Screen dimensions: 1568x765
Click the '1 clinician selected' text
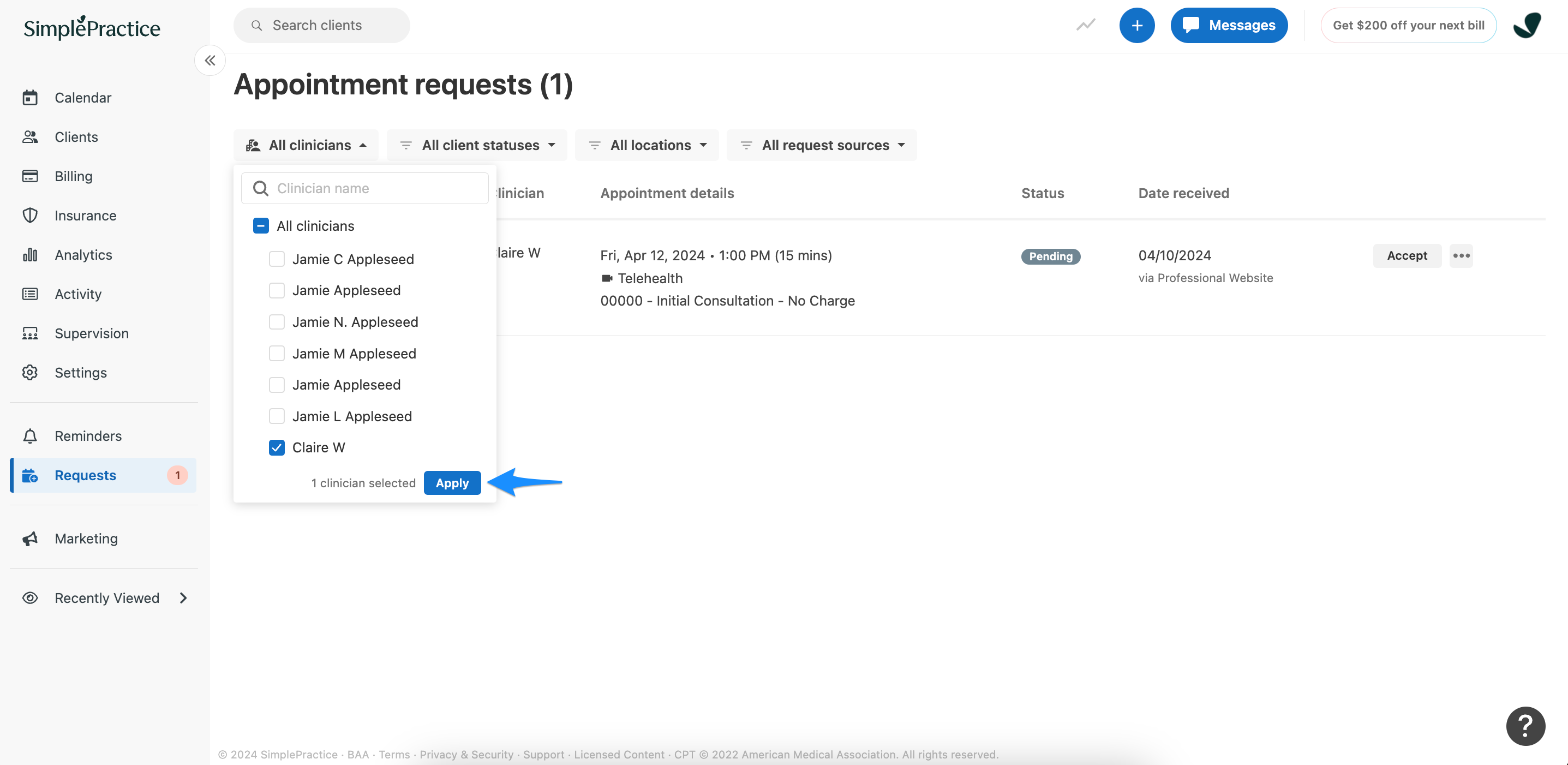(x=363, y=482)
